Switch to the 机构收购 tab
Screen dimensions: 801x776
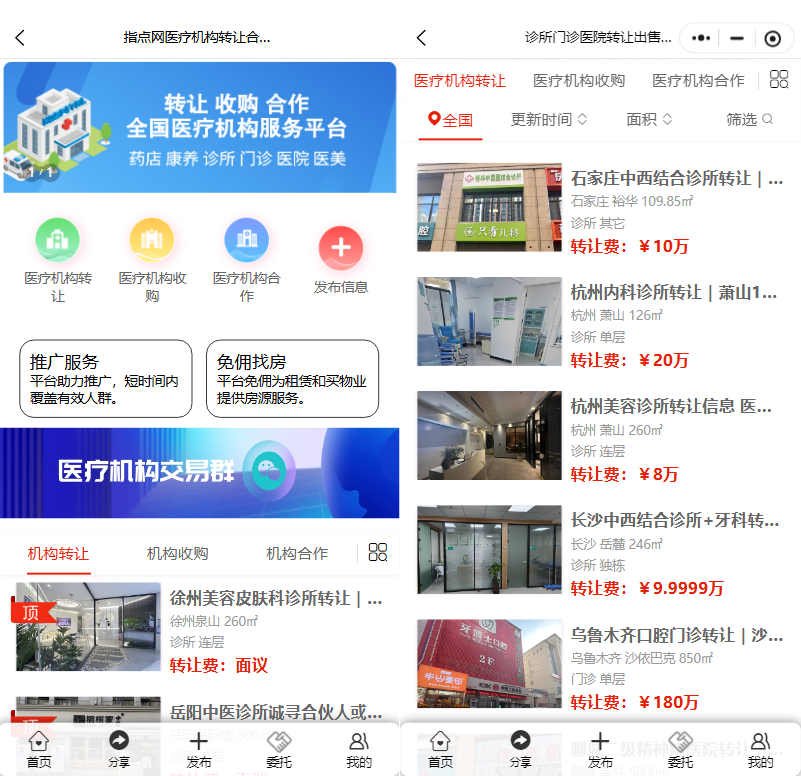pos(177,553)
